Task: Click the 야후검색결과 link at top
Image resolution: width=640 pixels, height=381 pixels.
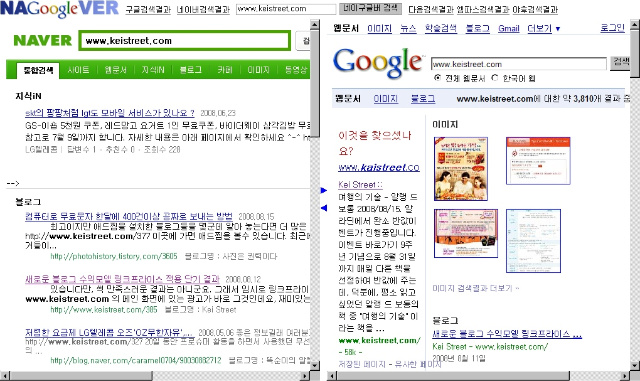Action: tap(535, 9)
